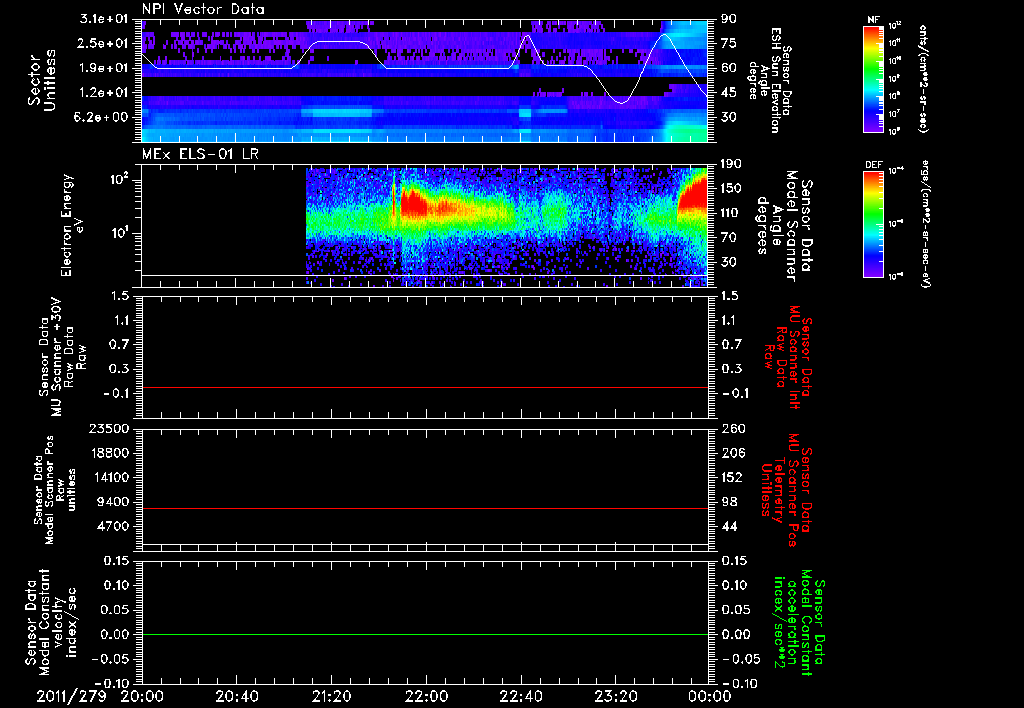The width and height of the screenshot is (1024, 708).
Task: Click the "23500" scanner position tick value
Action: (108, 429)
